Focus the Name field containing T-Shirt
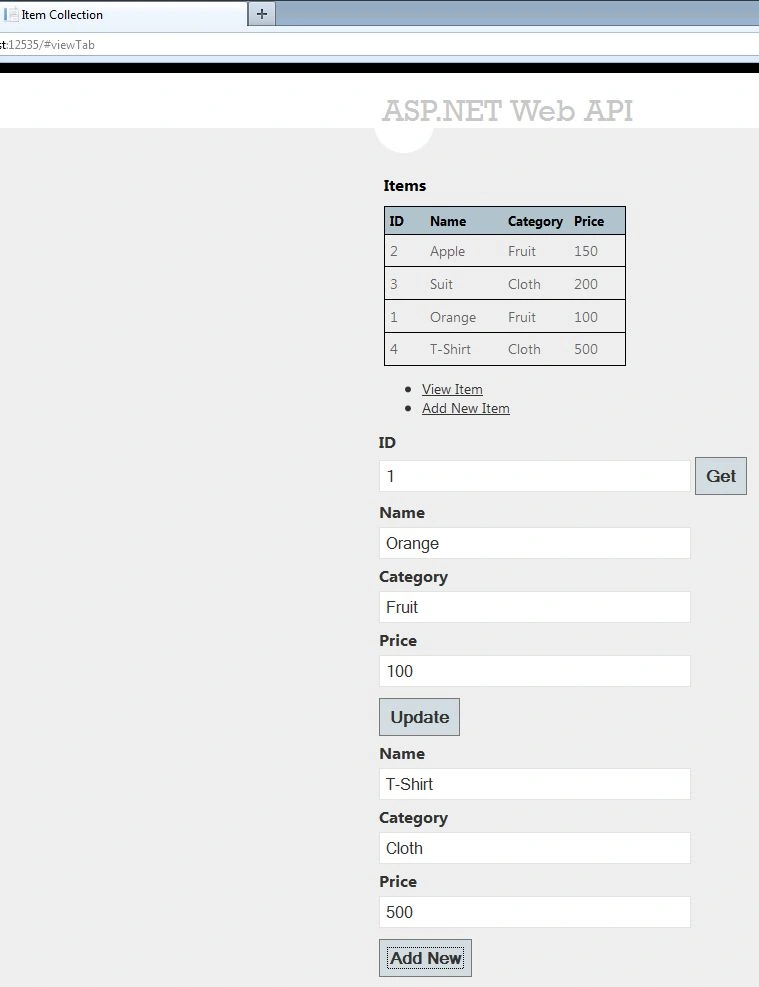Viewport: 759px width, 987px height. pos(534,784)
